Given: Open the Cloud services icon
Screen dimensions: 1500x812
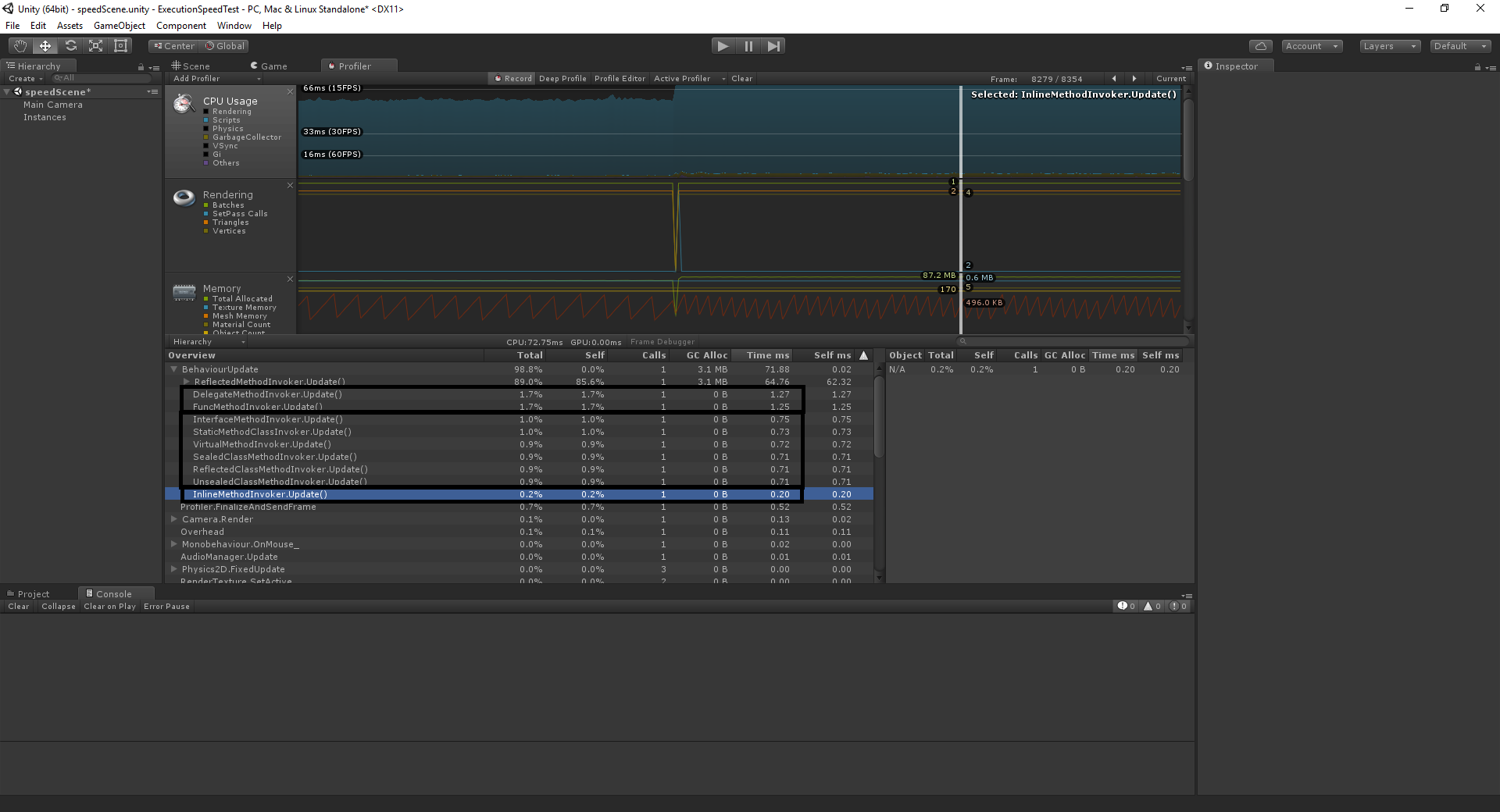Looking at the screenshot, I should coord(1260,46).
